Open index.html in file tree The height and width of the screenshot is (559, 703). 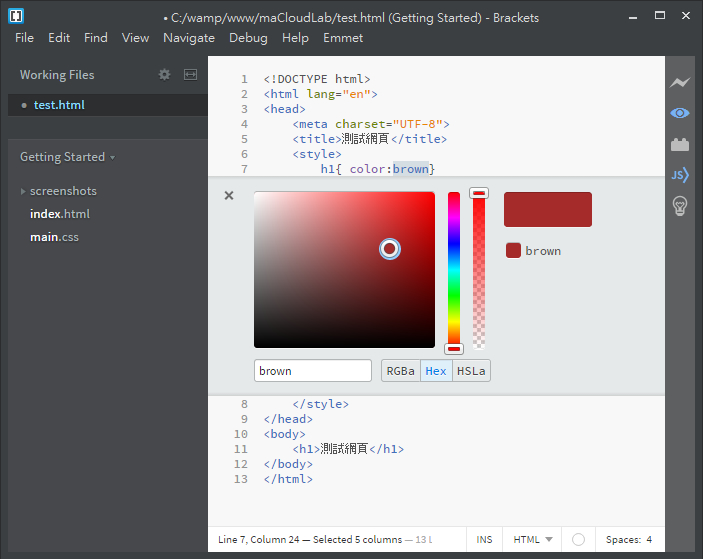pyautogui.click(x=60, y=214)
